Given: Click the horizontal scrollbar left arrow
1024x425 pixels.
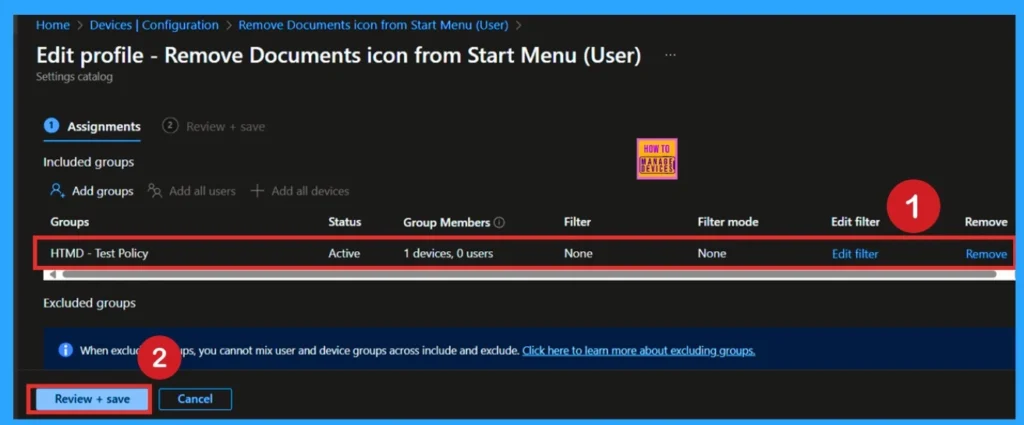Looking at the screenshot, I should (x=53, y=274).
